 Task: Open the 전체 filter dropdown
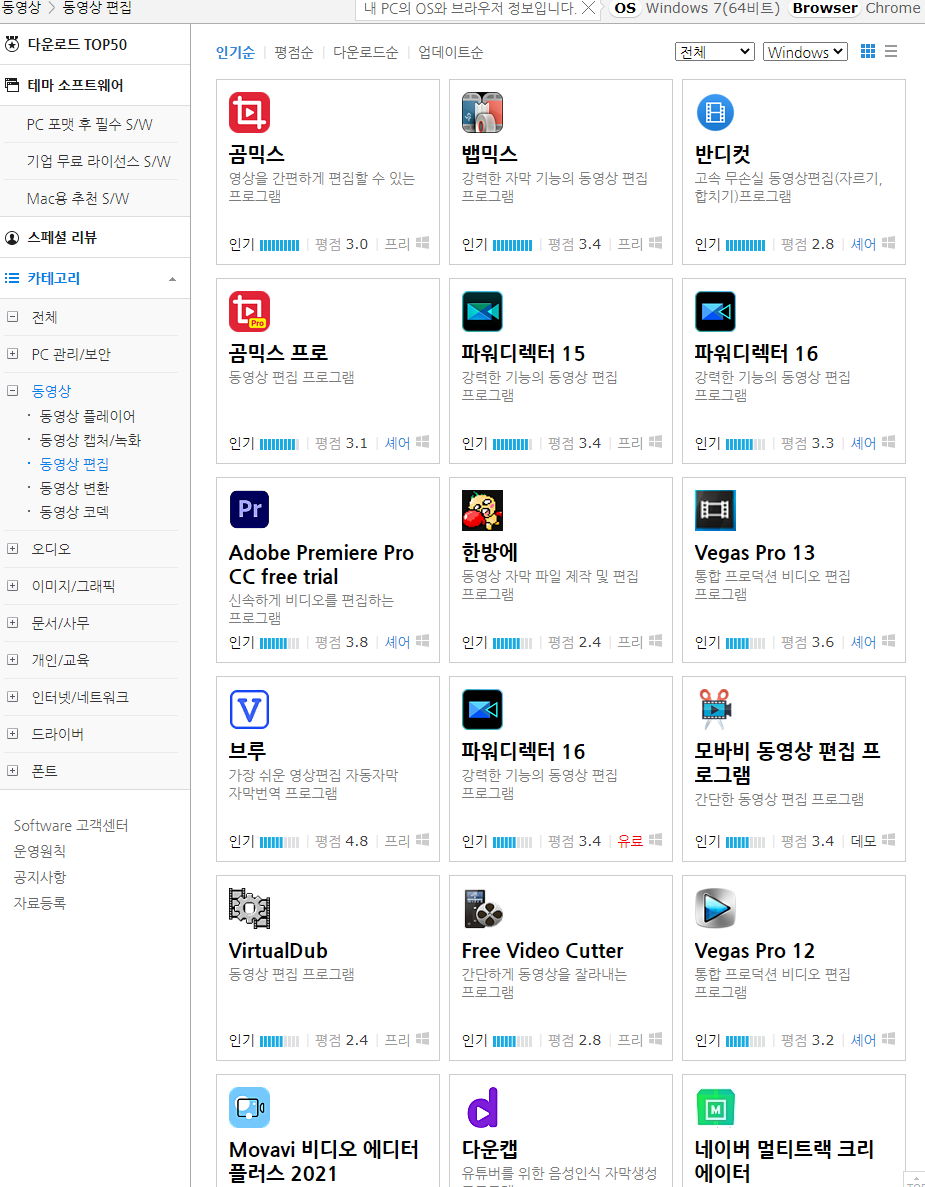click(715, 51)
